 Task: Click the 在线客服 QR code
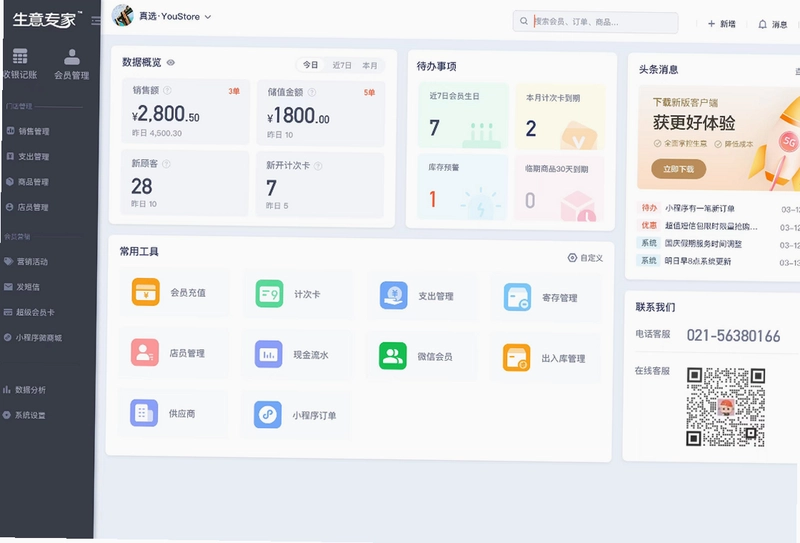click(x=725, y=407)
